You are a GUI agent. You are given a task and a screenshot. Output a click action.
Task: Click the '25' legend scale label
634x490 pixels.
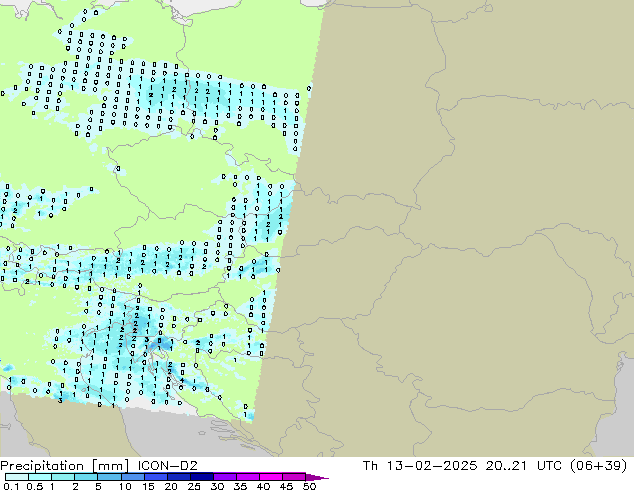194,486
